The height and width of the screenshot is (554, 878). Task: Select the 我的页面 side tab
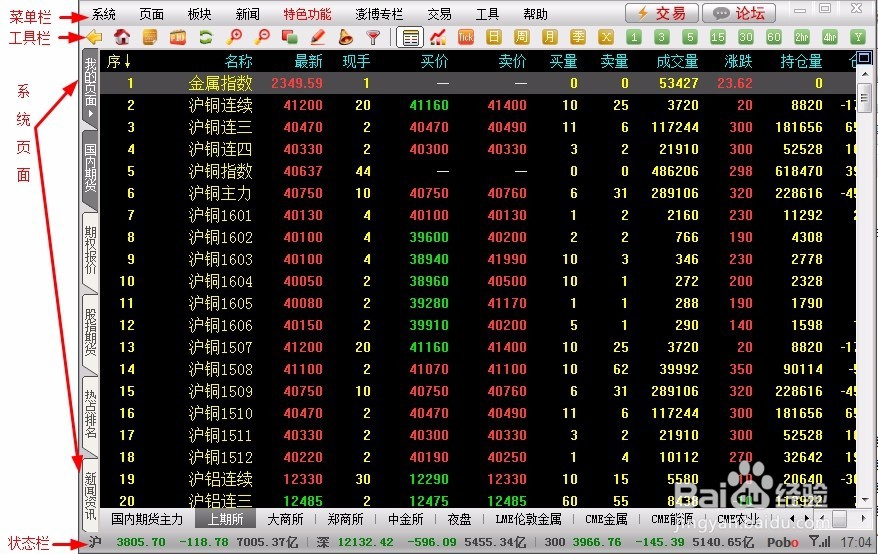[90, 87]
